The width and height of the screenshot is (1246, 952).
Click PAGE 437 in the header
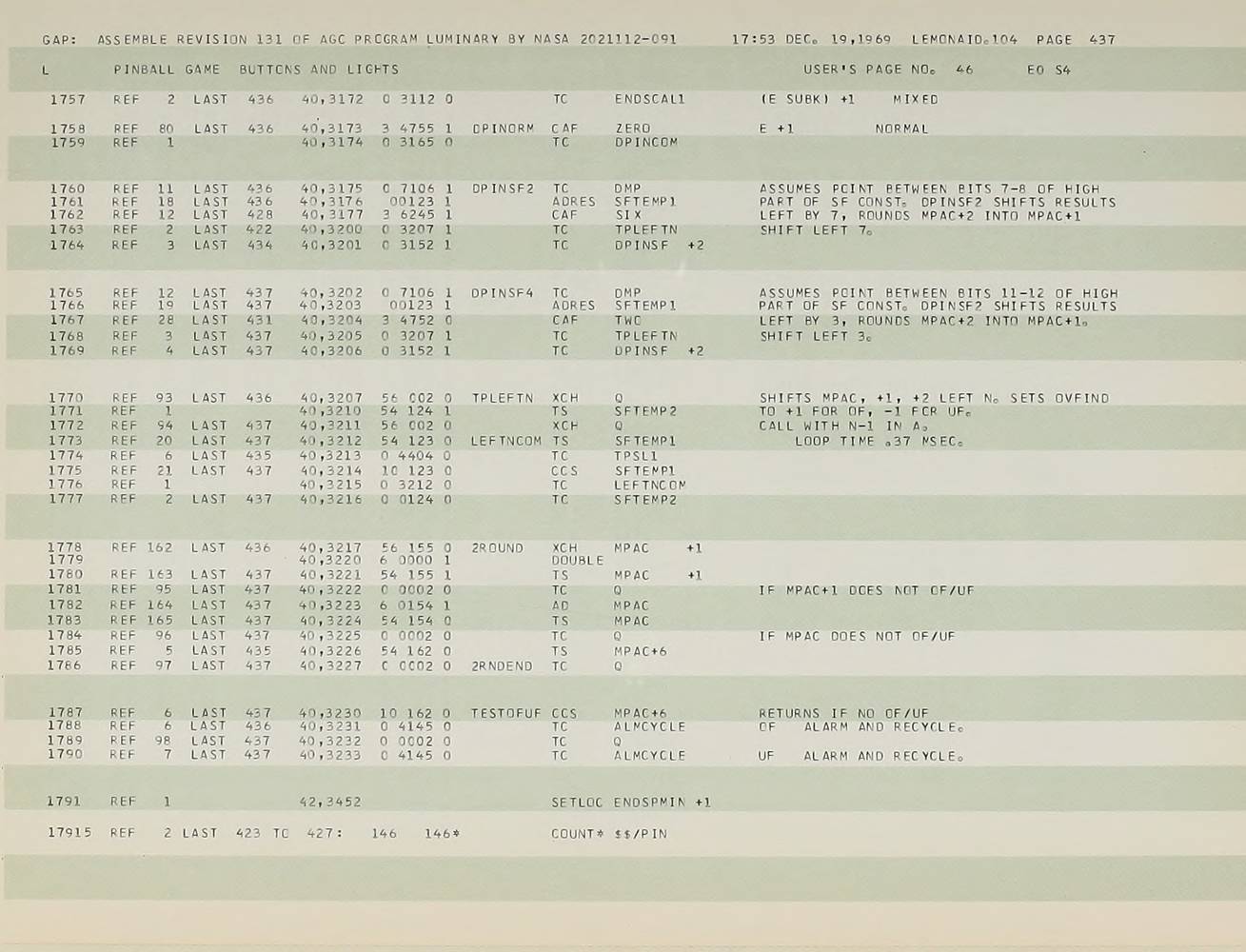point(1076,40)
